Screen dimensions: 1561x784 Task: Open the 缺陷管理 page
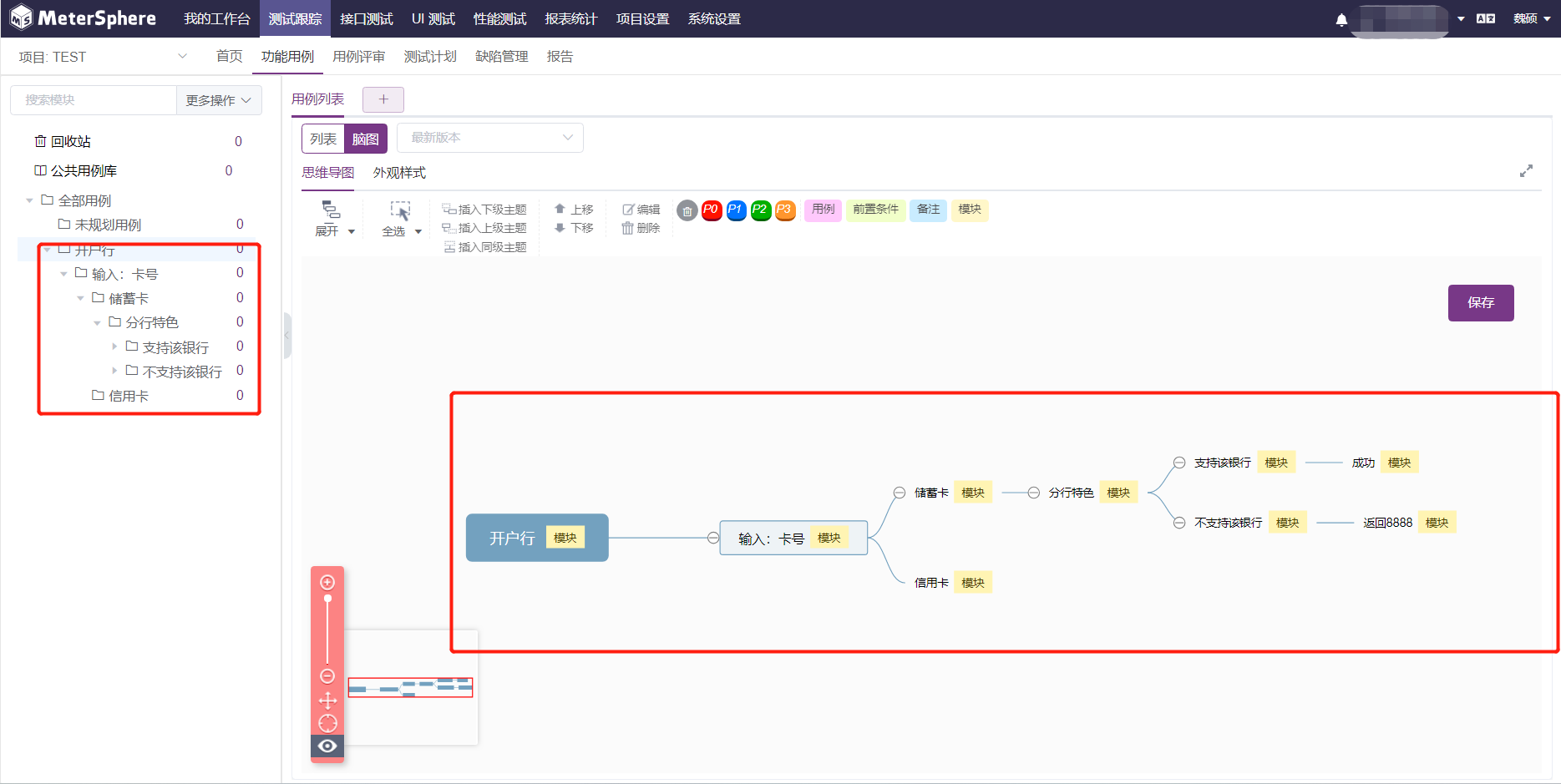pyautogui.click(x=501, y=56)
